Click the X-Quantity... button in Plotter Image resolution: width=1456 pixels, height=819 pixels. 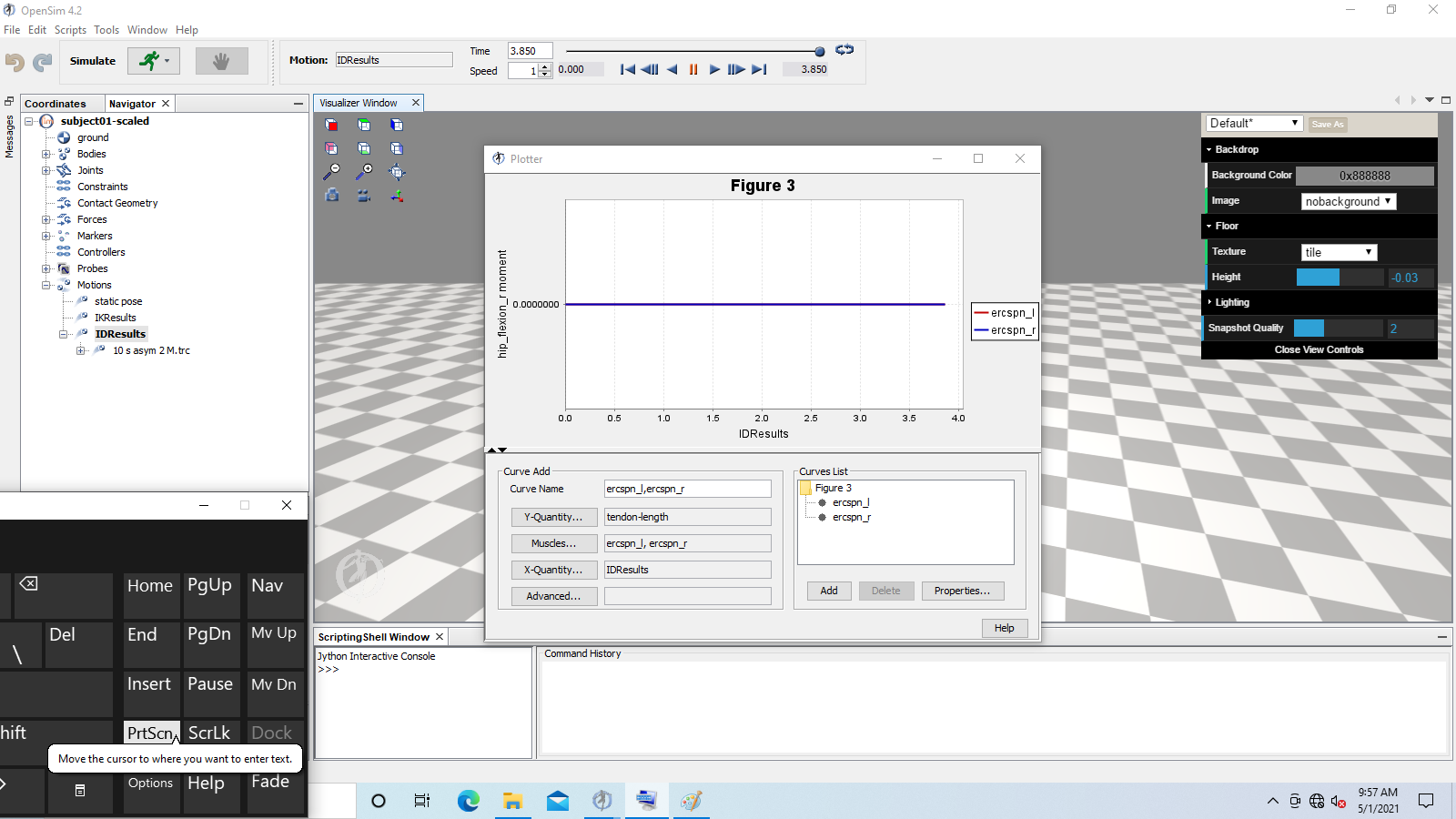click(553, 570)
